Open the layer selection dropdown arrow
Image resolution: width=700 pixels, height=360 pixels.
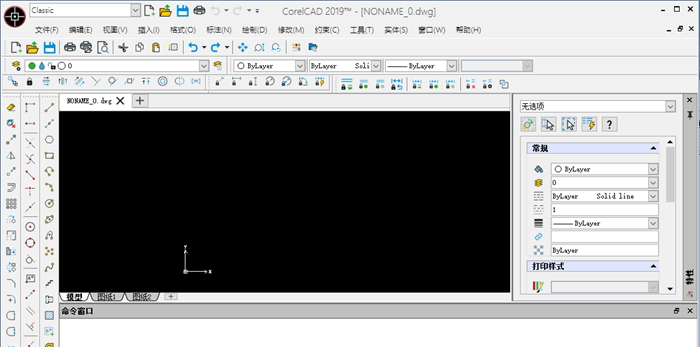204,66
